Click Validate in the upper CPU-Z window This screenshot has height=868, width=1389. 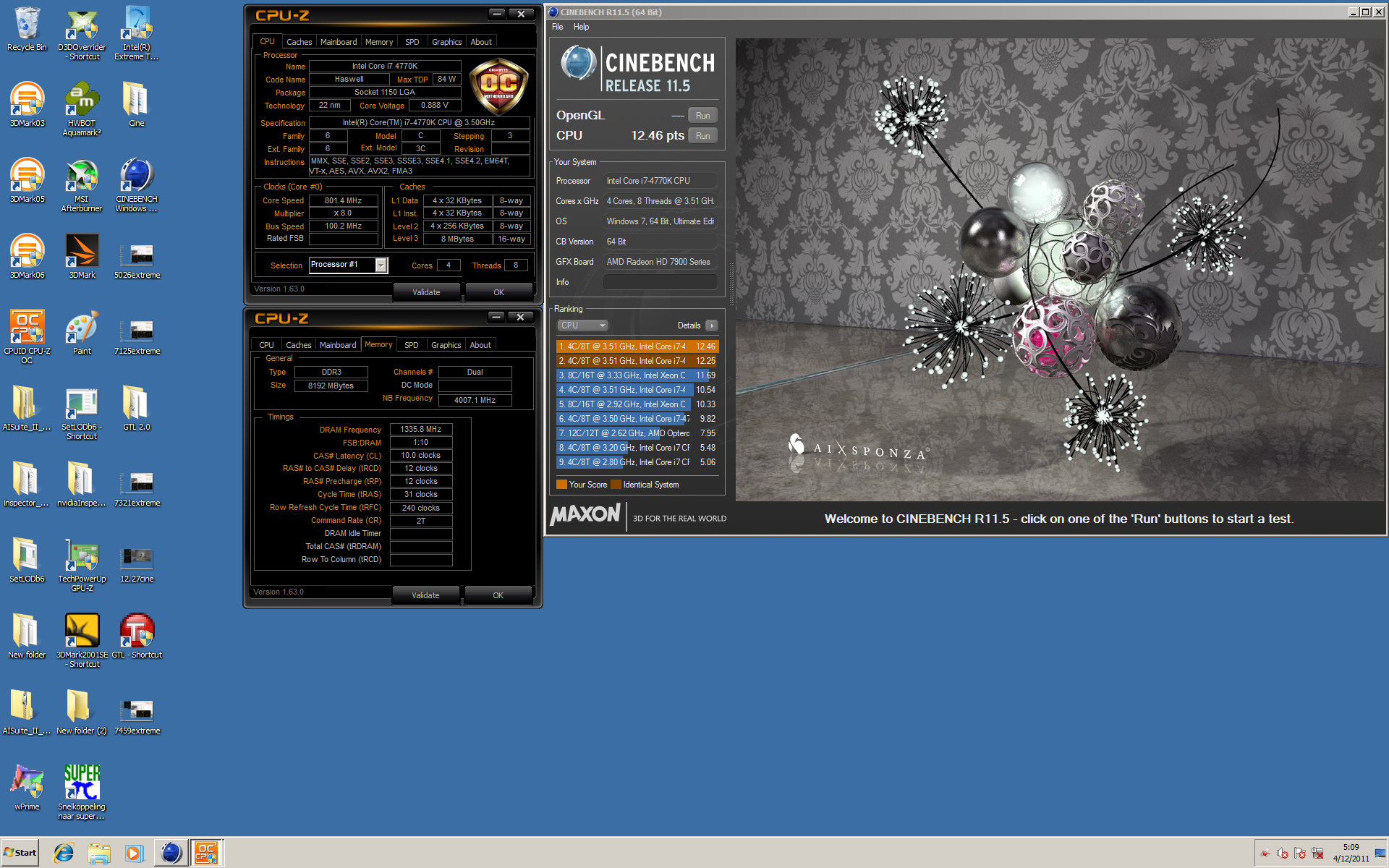click(x=426, y=292)
